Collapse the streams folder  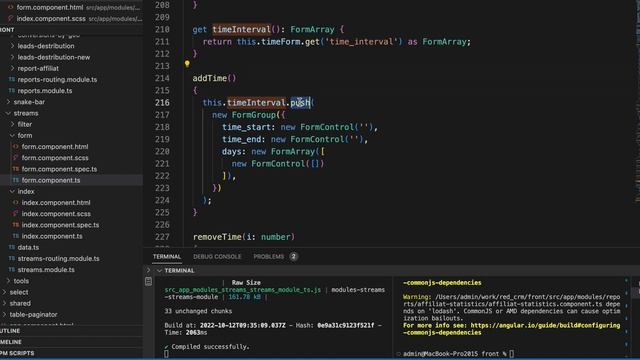tap(26, 113)
